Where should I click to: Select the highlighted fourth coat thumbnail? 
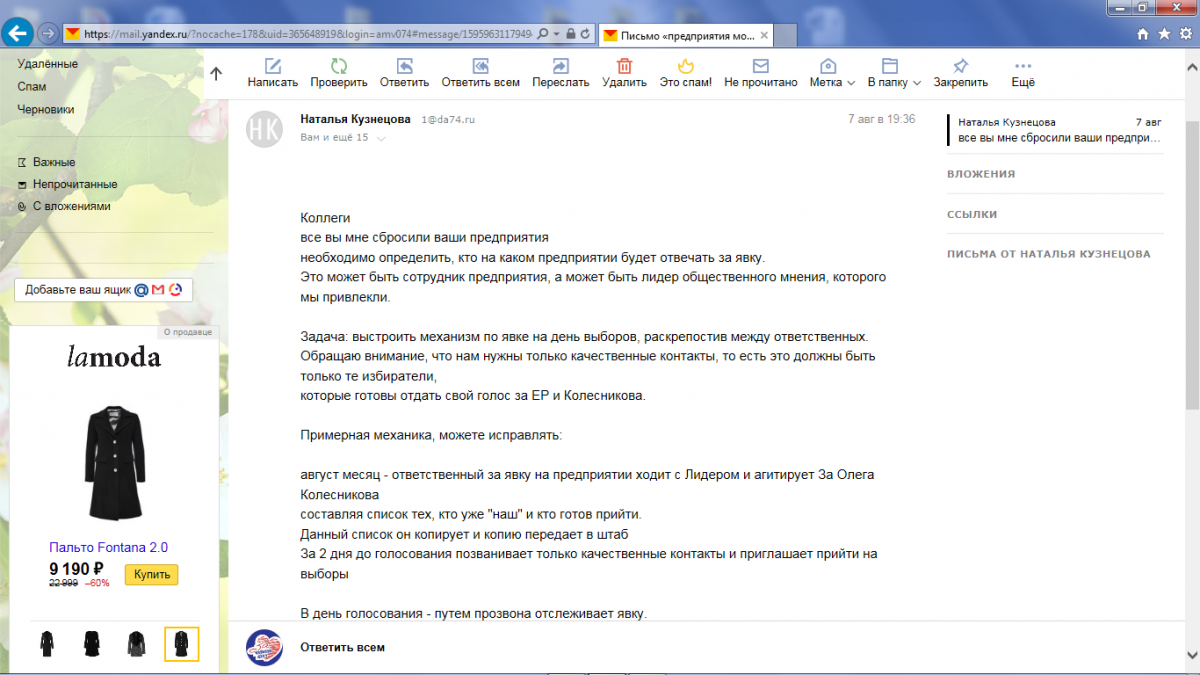tap(181, 643)
